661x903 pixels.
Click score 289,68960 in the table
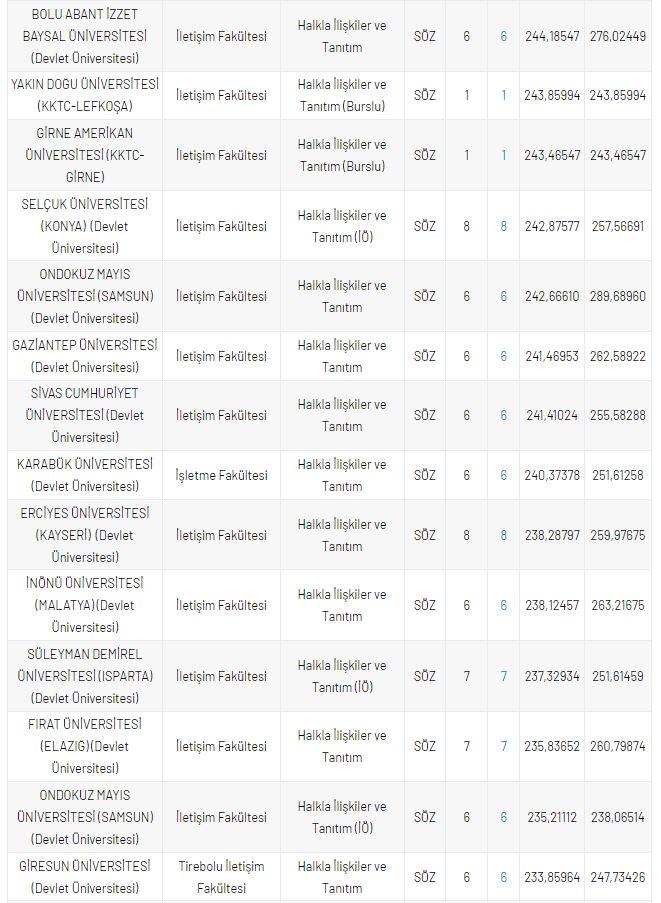pos(618,297)
